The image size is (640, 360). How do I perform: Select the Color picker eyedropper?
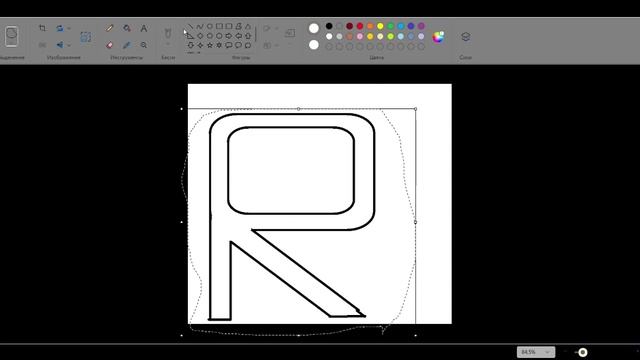127,45
